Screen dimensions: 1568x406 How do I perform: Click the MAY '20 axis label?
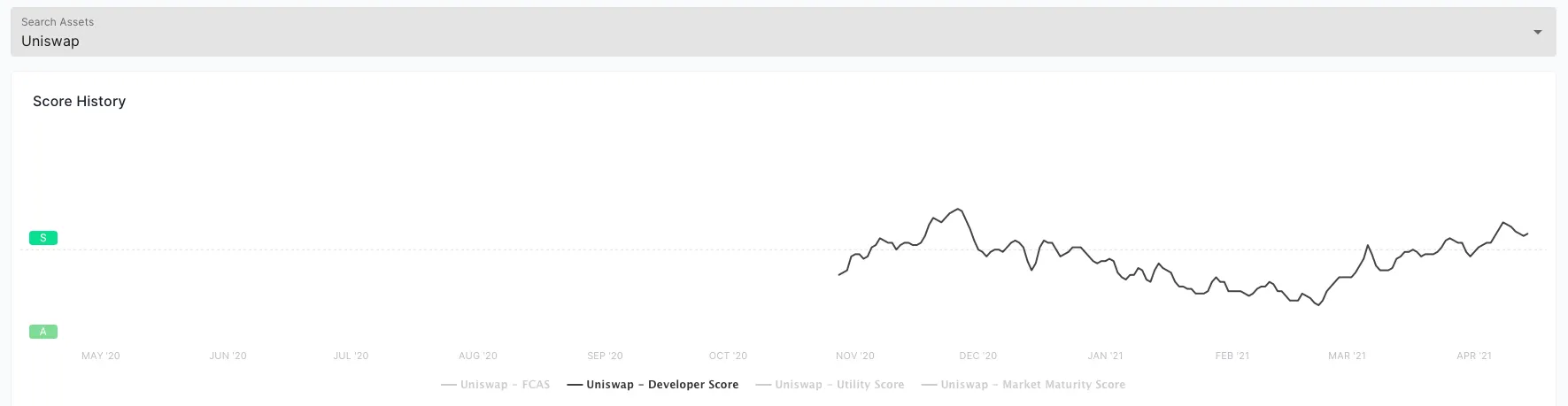101,356
